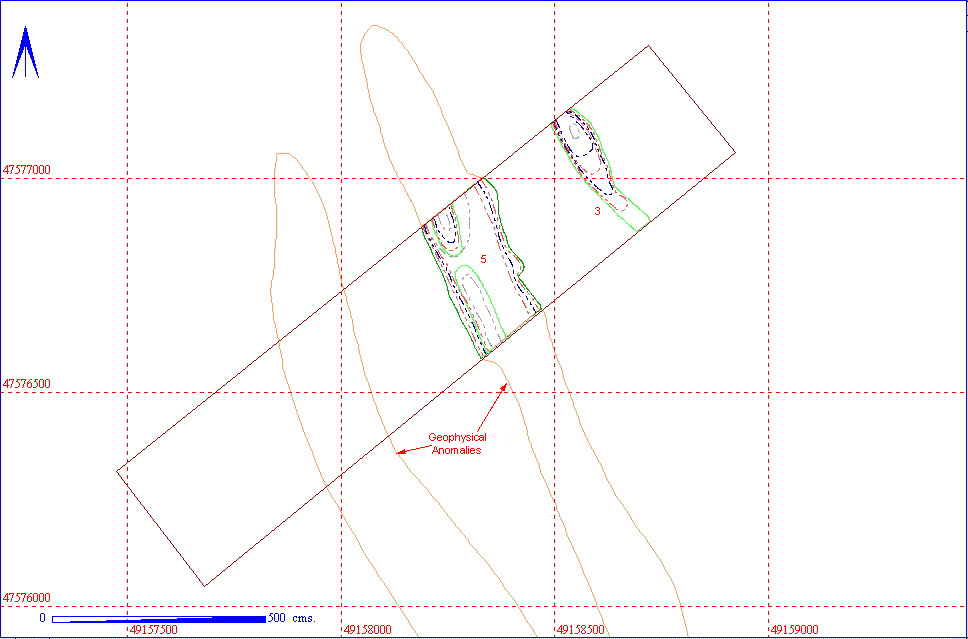Click the northern corner of the survey rectangle

coord(650,45)
